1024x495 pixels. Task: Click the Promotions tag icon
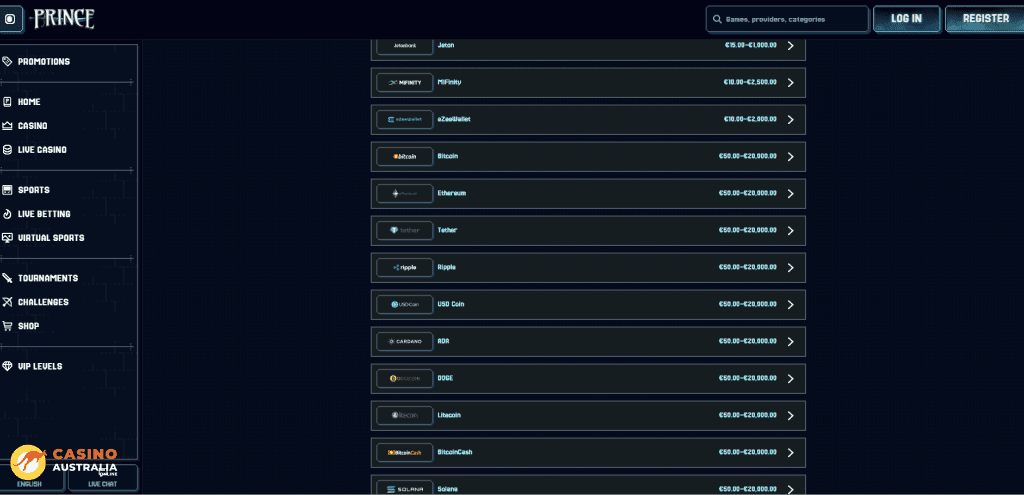pyautogui.click(x=7, y=61)
